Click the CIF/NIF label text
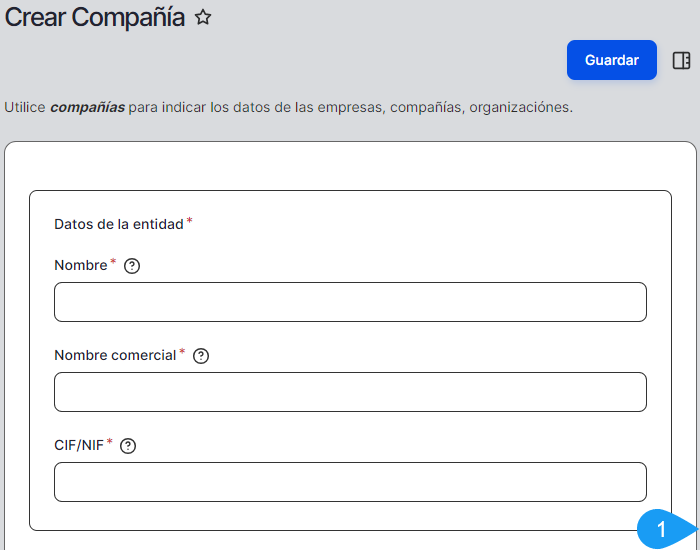Screen dimensions: 700x550 pos(79,445)
